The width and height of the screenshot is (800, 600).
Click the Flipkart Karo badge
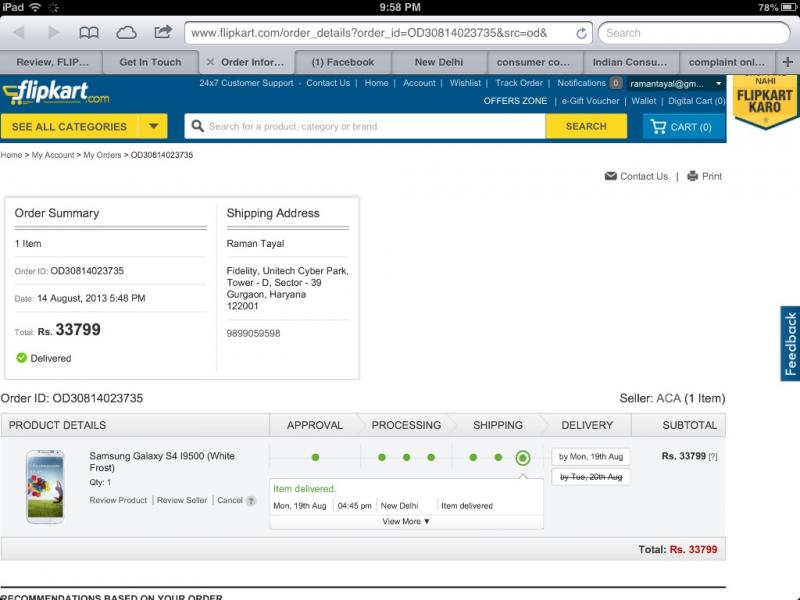point(764,101)
